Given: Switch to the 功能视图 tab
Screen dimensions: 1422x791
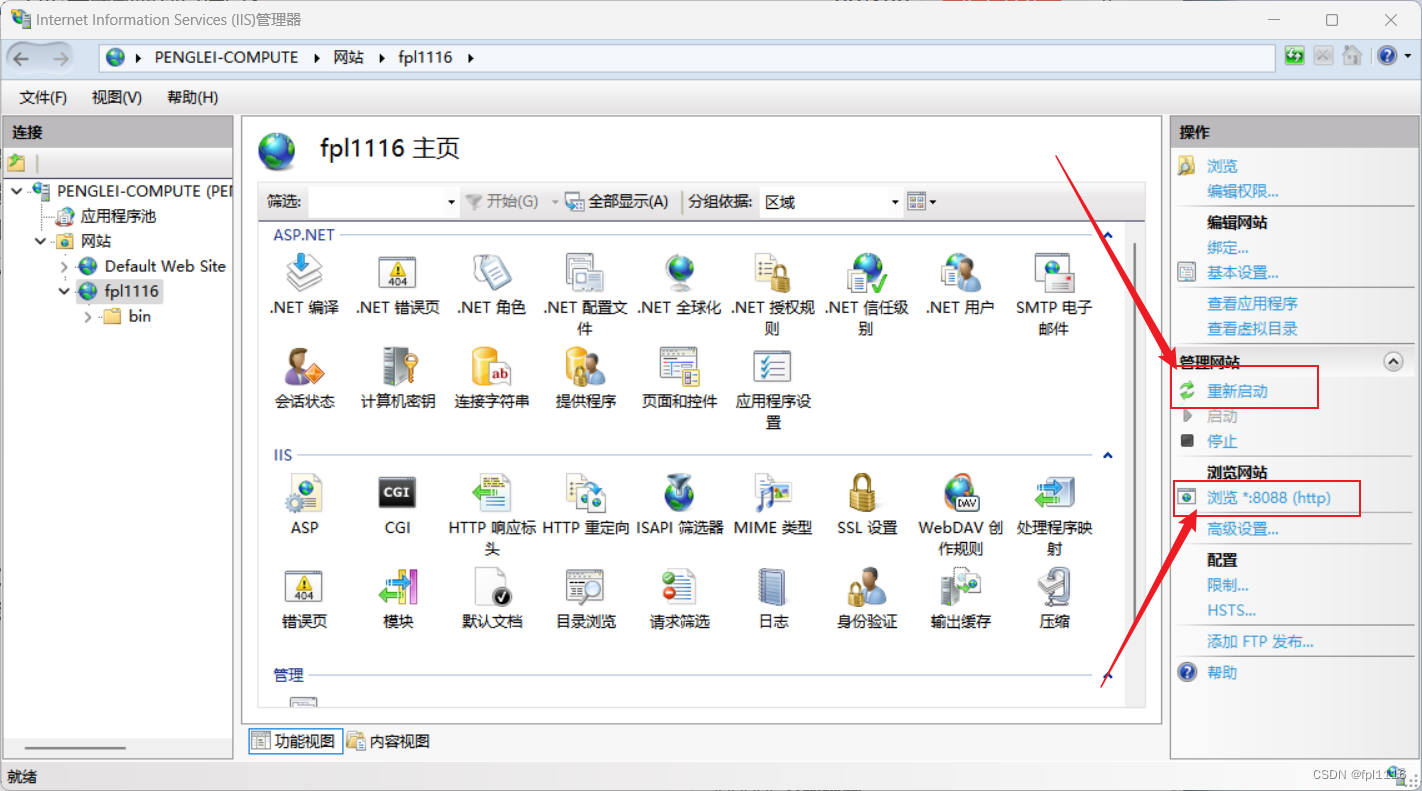Looking at the screenshot, I should coord(295,741).
